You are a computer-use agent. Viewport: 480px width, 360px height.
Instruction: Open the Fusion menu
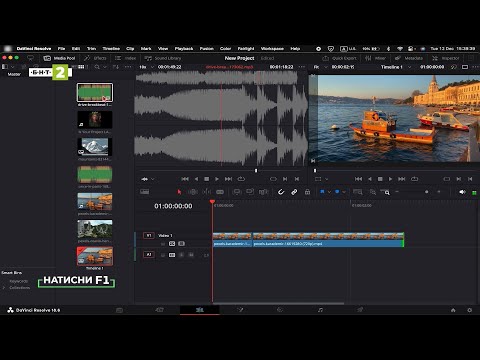(x=207, y=49)
